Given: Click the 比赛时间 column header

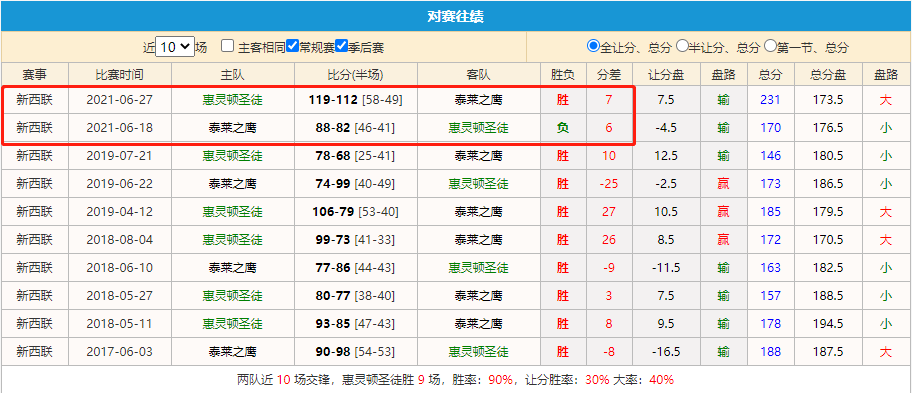Looking at the screenshot, I should 120,74.
